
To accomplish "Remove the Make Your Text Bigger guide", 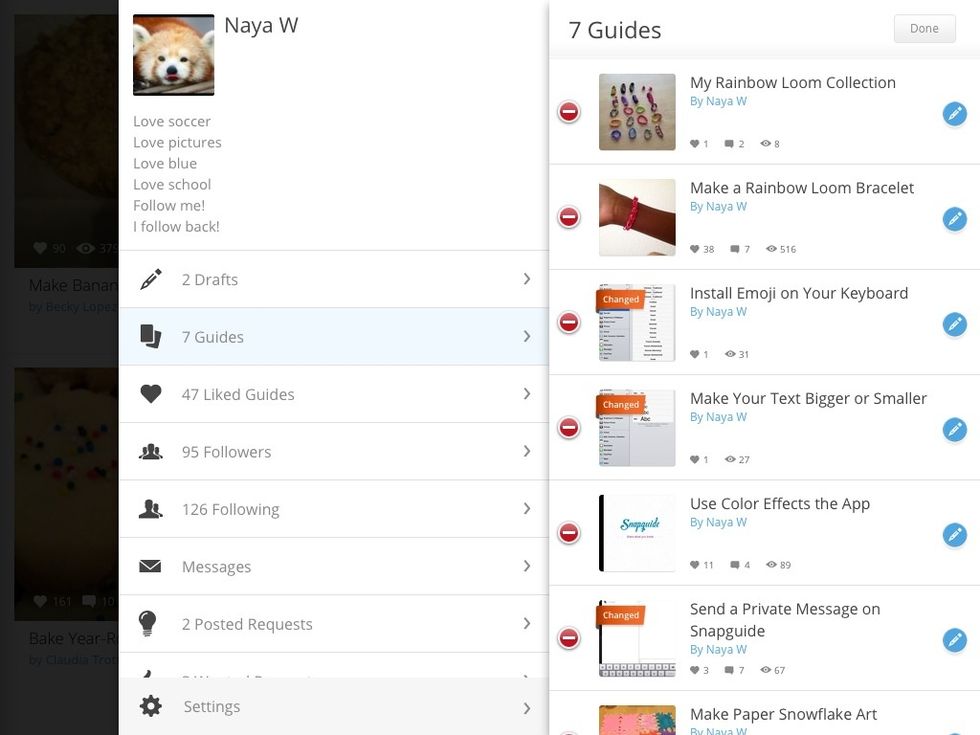I will [569, 428].
